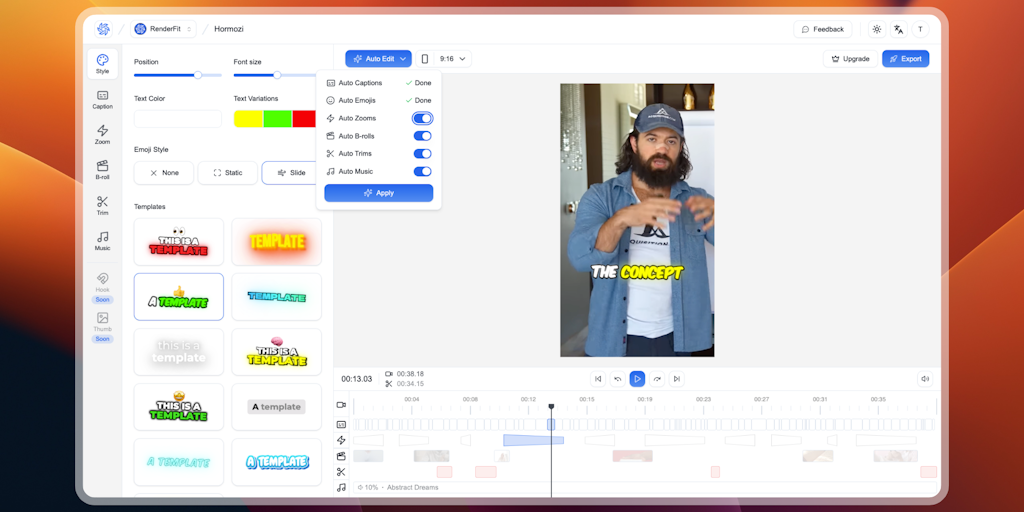Viewport: 1024px width, 512px height.
Task: Click the Auto Captions row
Action: (x=379, y=83)
